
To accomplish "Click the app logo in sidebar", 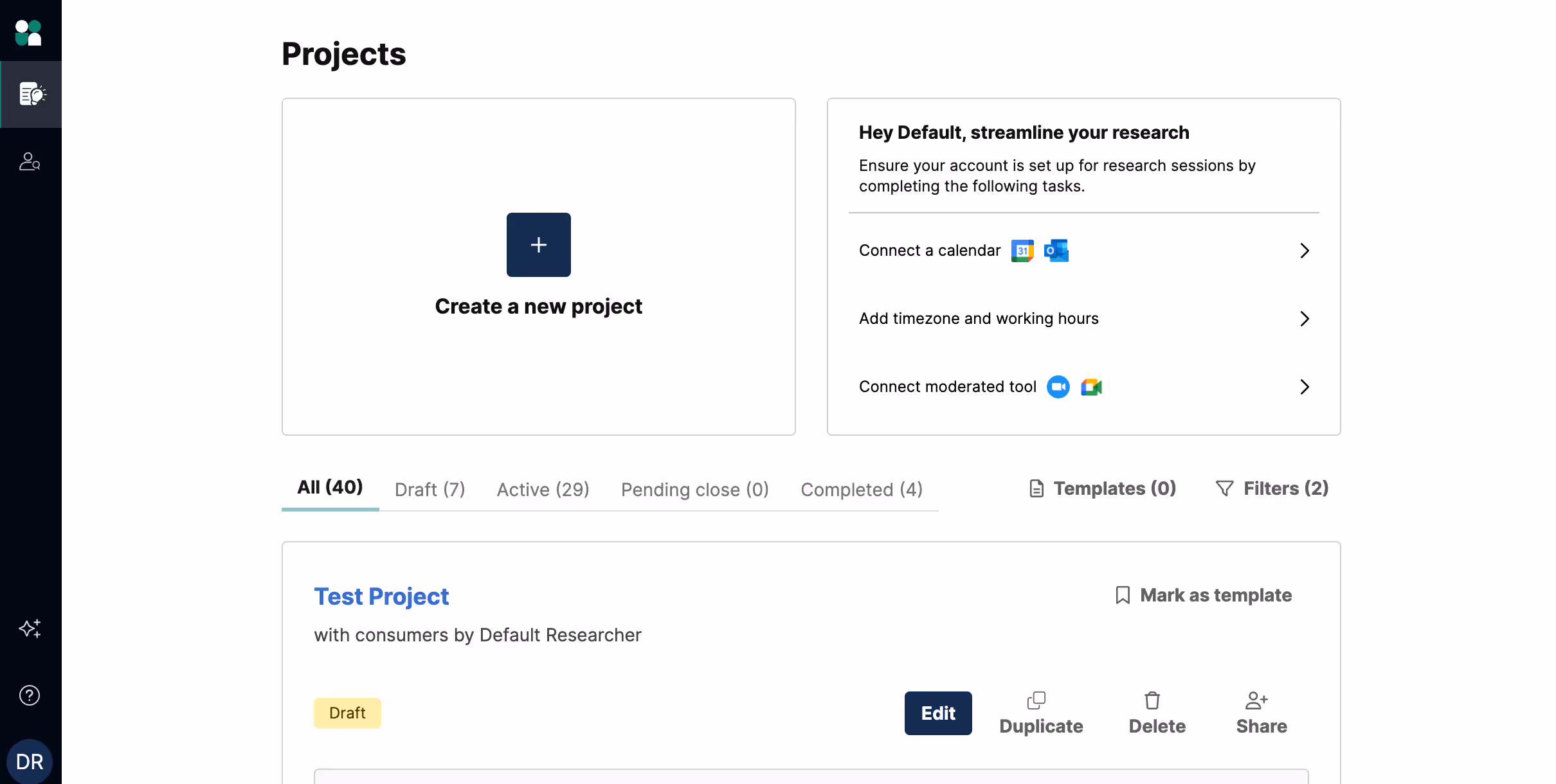I will pos(29,32).
